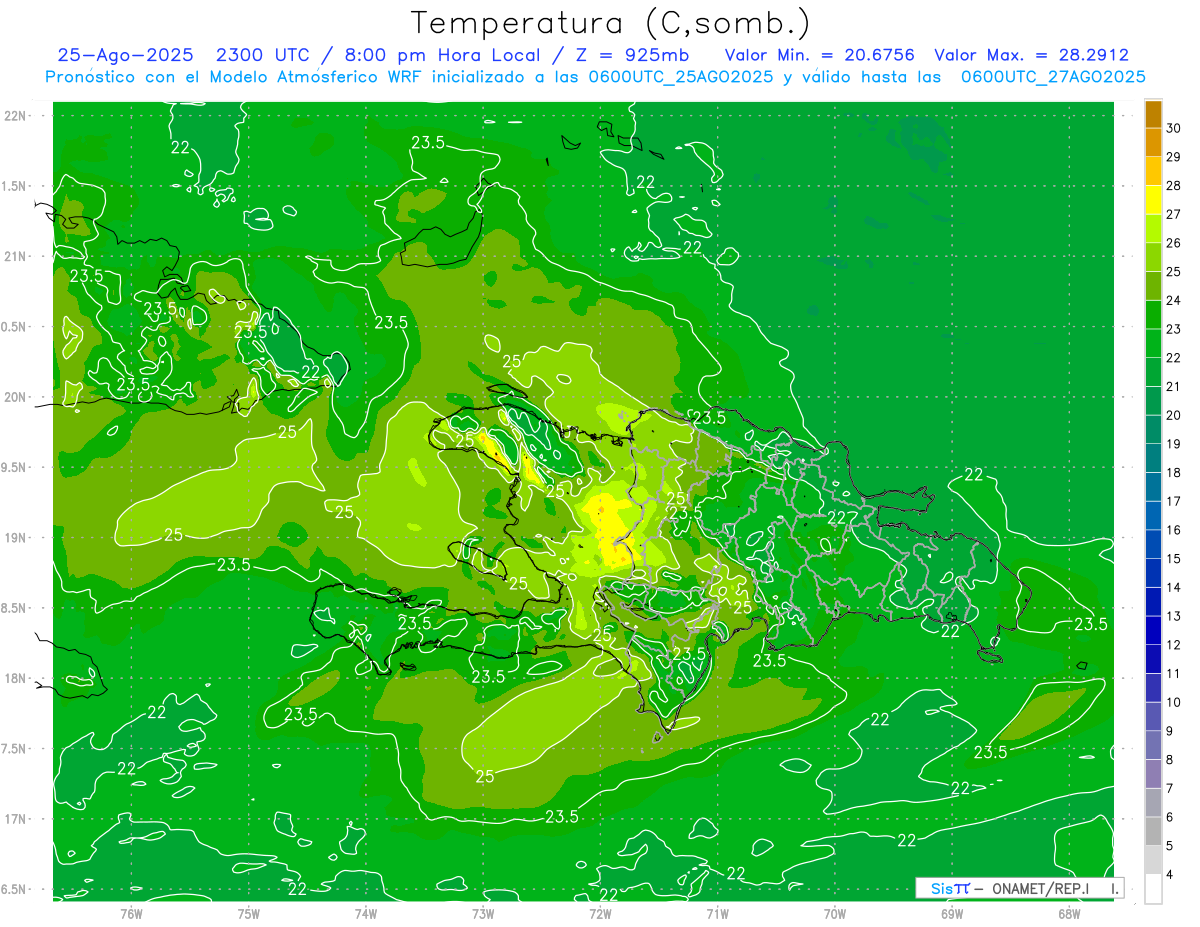Click the orange color bar segment above 30
The height and width of the screenshot is (927, 1200).
pos(1153,114)
